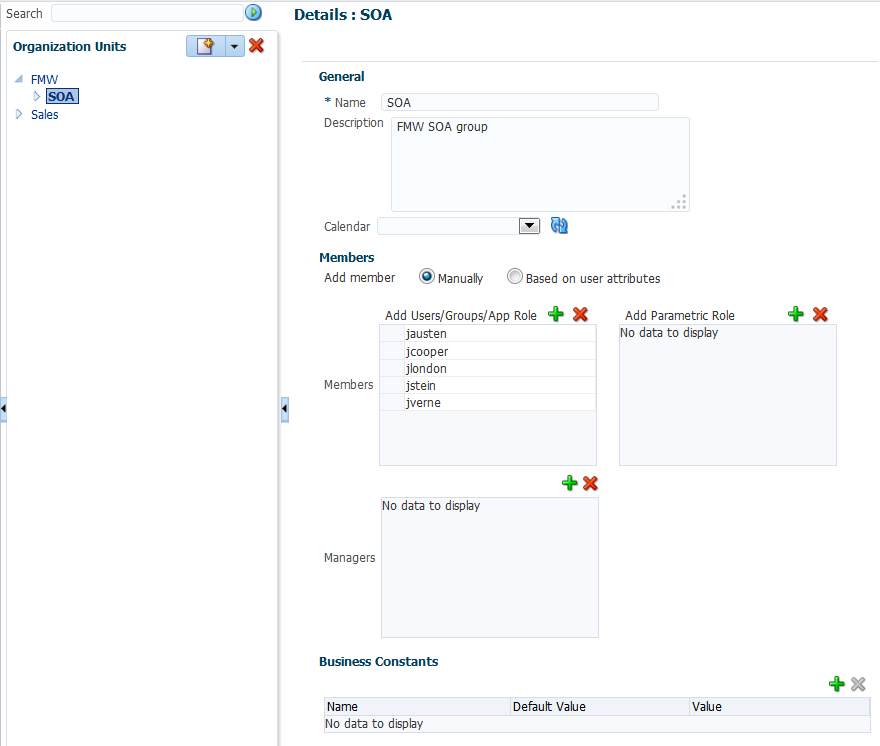Viewport: 880px width, 746px height.
Task: Click the Name input field
Action: click(520, 102)
